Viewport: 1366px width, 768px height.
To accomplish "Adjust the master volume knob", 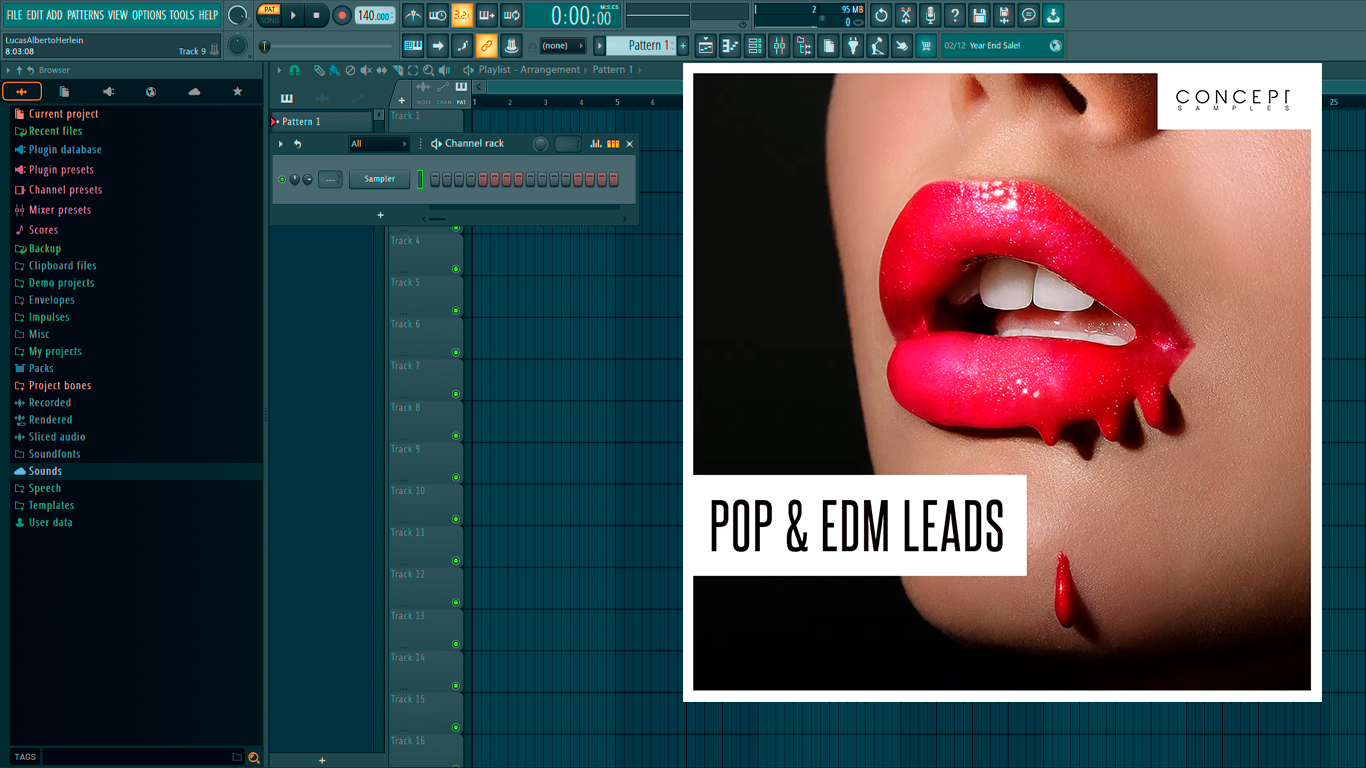I will point(237,15).
